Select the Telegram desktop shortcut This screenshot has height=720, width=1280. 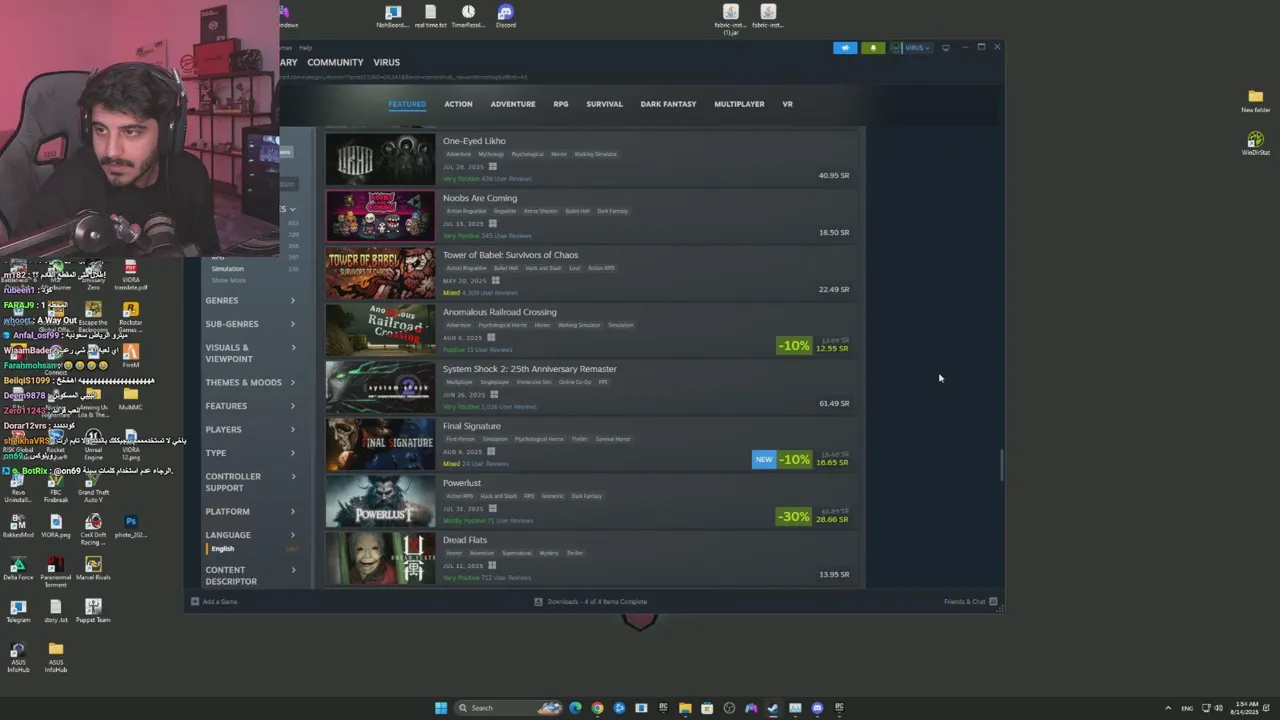(x=18, y=612)
